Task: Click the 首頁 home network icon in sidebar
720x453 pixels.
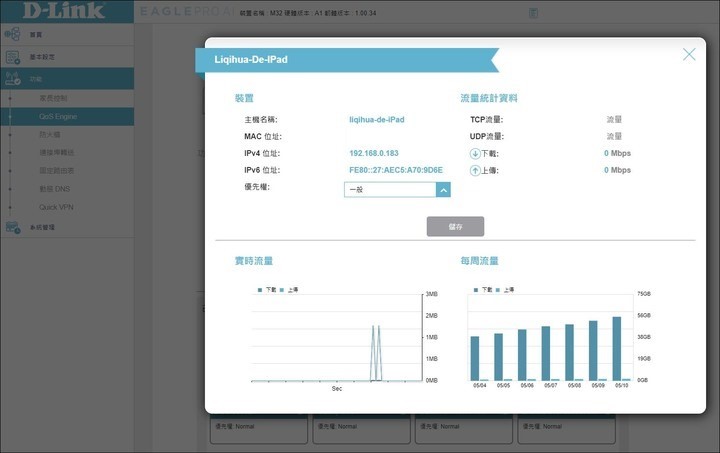Action: pyautogui.click(x=12, y=34)
